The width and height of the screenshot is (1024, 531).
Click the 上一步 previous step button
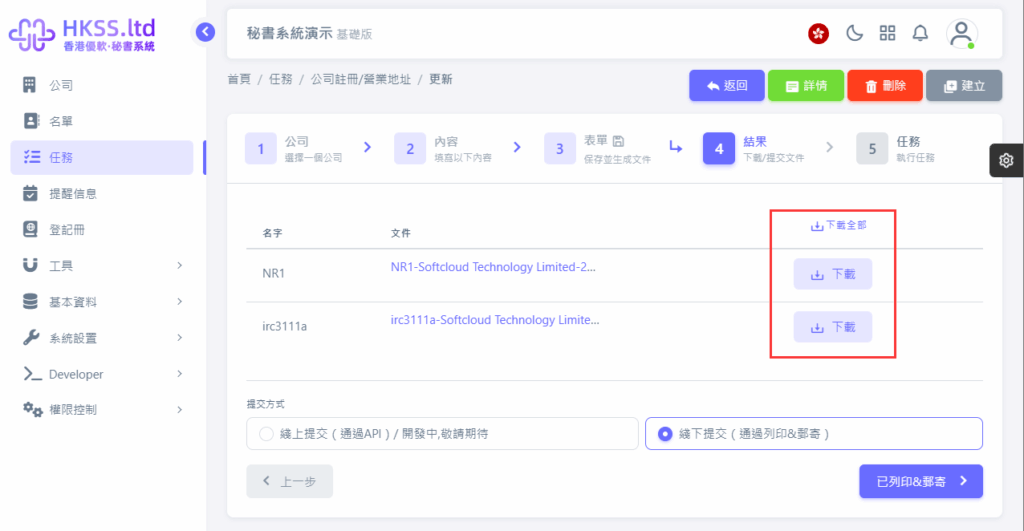289,481
